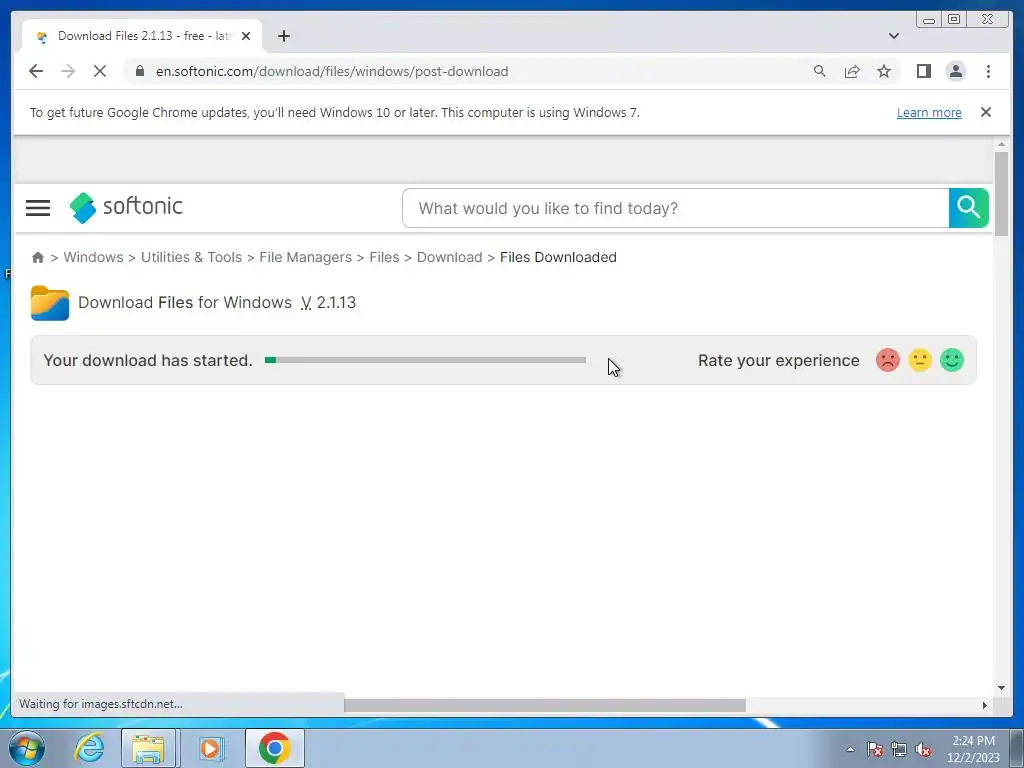The height and width of the screenshot is (768, 1024).
Task: Click the home breadcrumb icon
Action: [38, 257]
